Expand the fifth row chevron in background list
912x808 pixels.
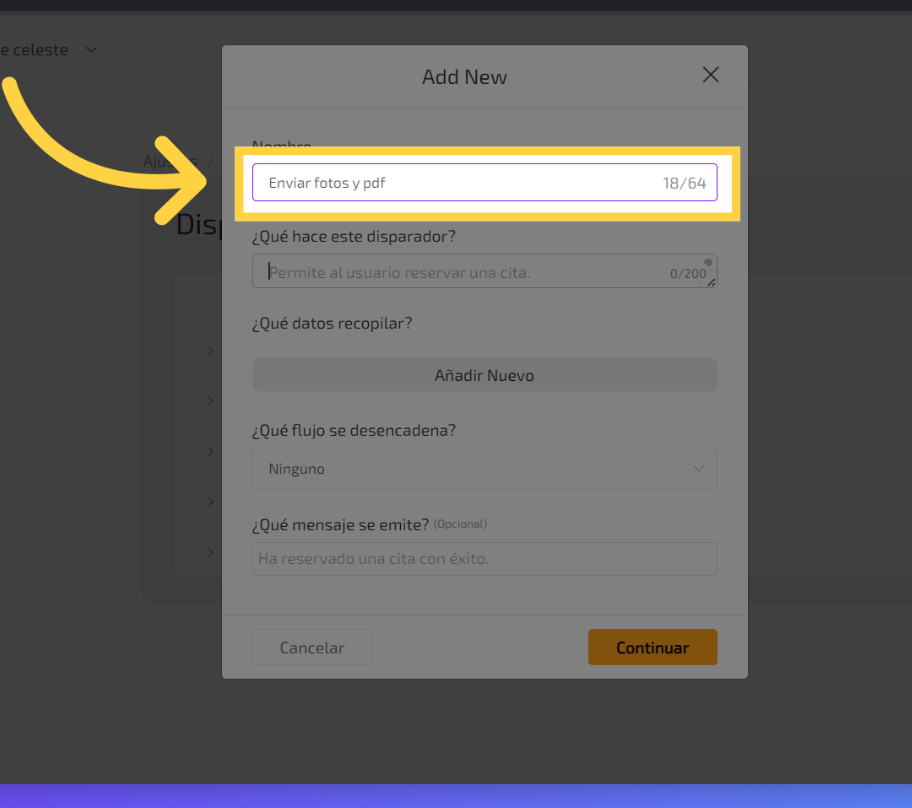click(210, 552)
